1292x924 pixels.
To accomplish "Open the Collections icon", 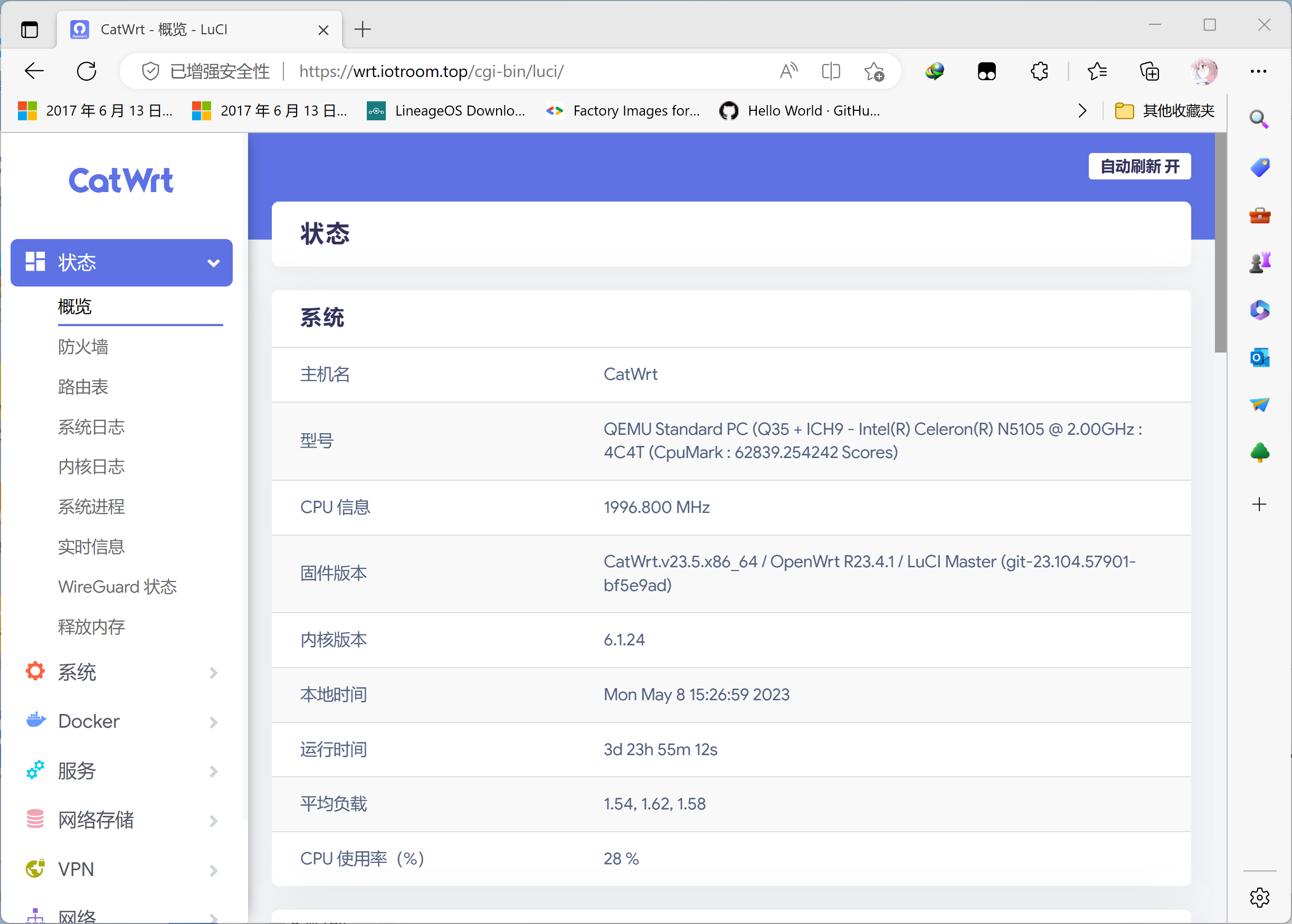I will click(x=1149, y=71).
